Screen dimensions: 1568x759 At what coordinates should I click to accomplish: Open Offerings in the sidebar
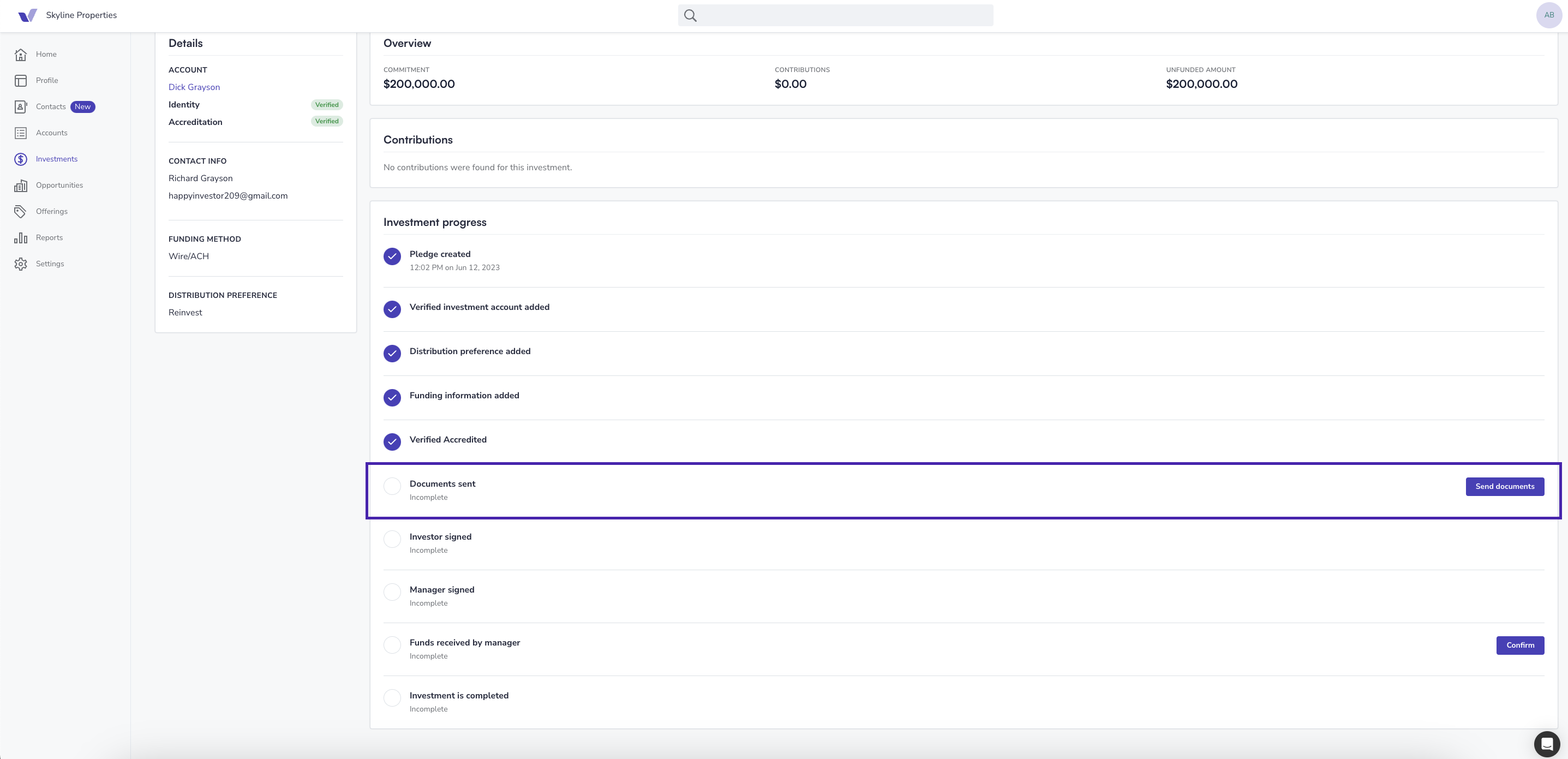pos(52,212)
